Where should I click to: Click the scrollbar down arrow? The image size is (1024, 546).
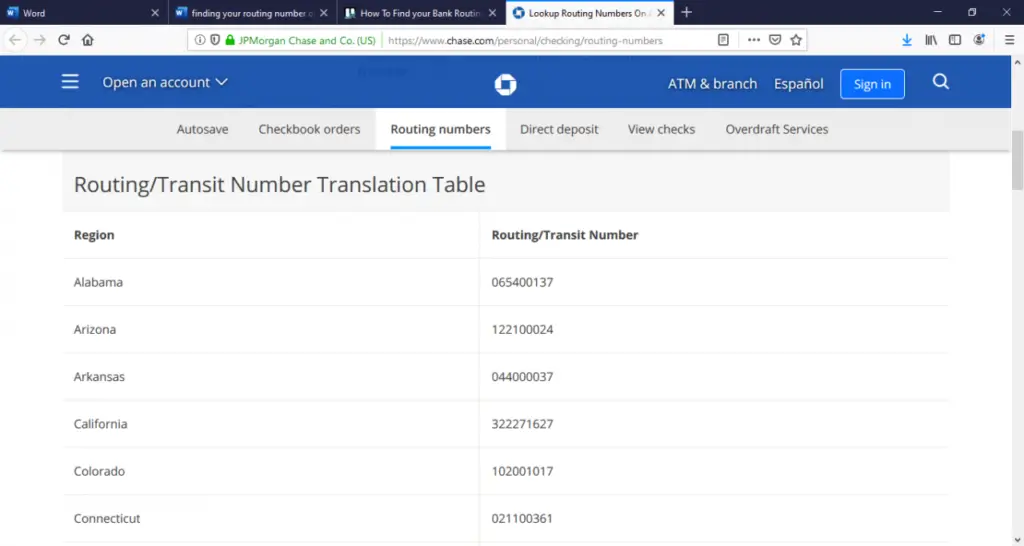pyautogui.click(x=1017, y=539)
